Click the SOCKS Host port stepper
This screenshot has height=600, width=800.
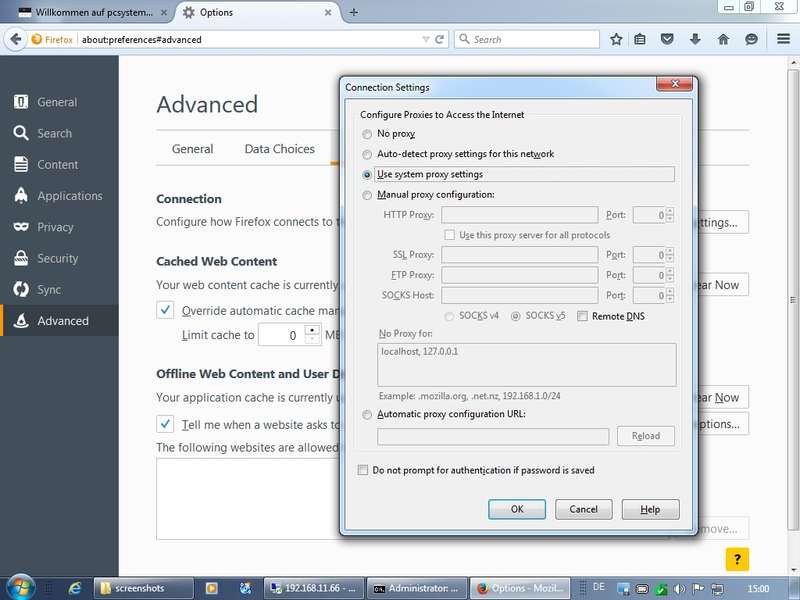coord(670,295)
